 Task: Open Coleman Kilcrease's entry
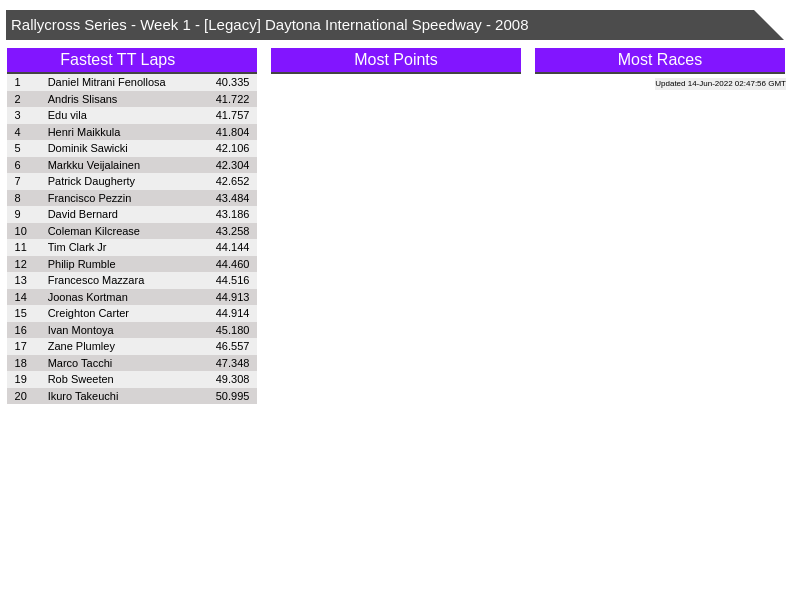click(93, 231)
